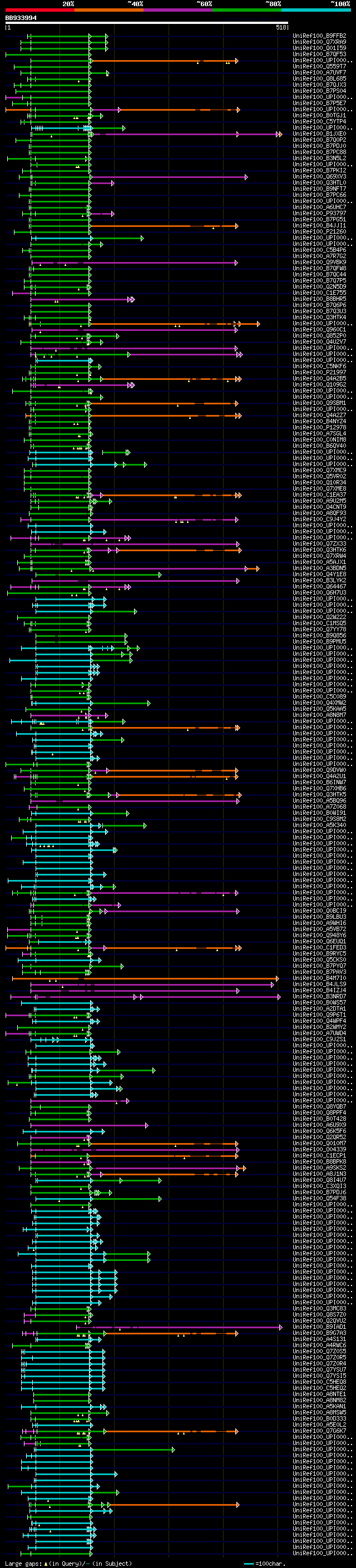
Task: Select the UniRef100_Q559T7 label
Action: click(x=319, y=66)
